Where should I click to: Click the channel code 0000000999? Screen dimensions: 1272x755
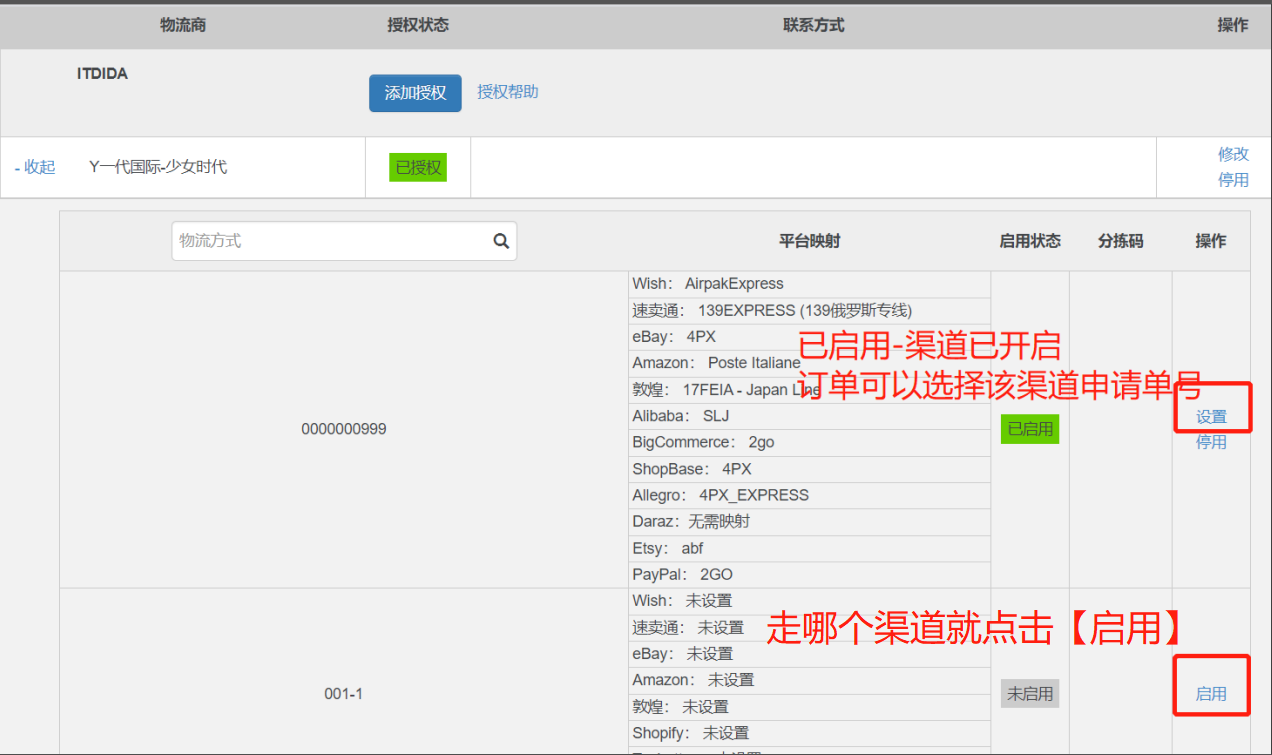[344, 429]
